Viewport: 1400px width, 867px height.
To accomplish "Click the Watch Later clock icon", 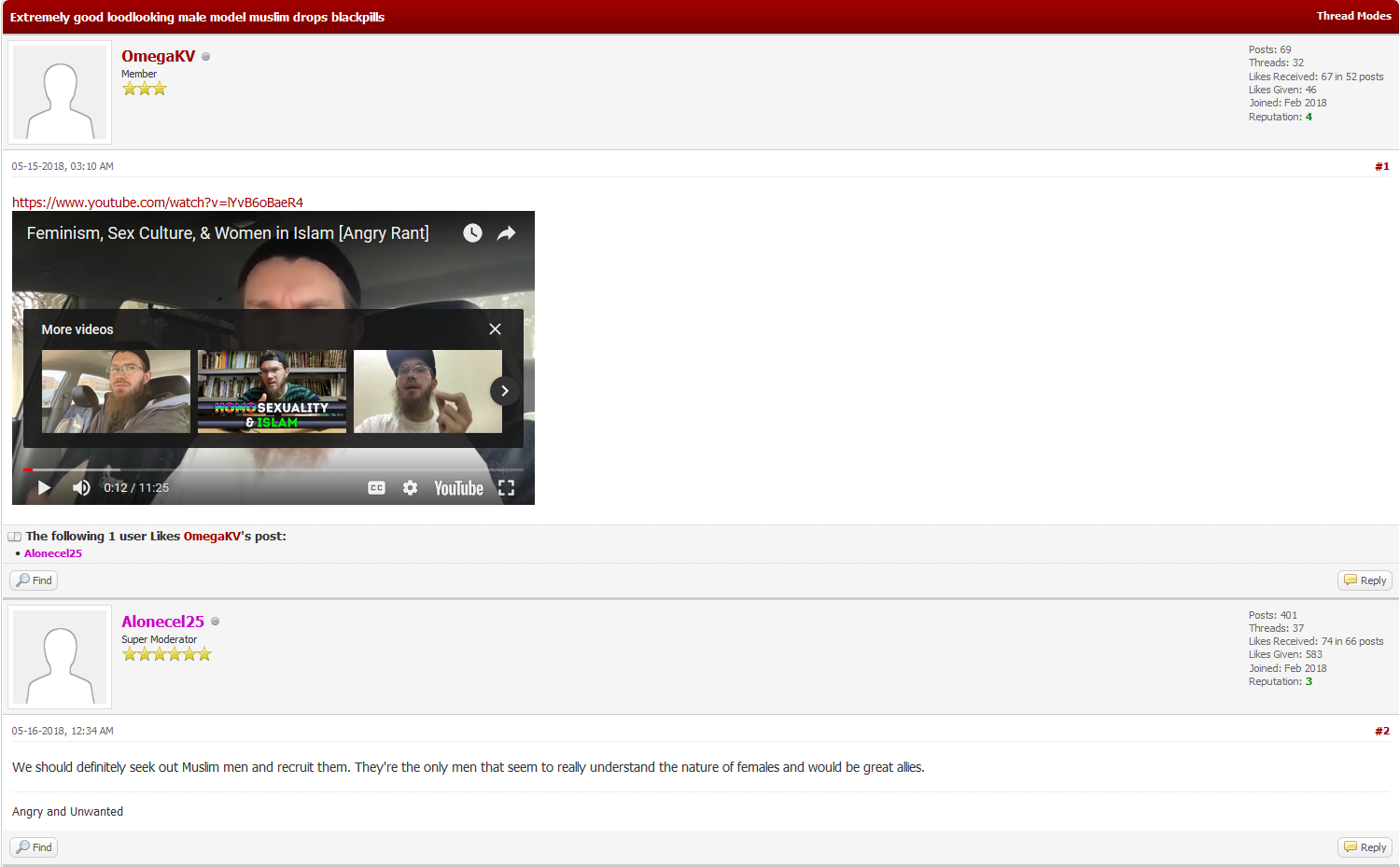I will tap(473, 233).
